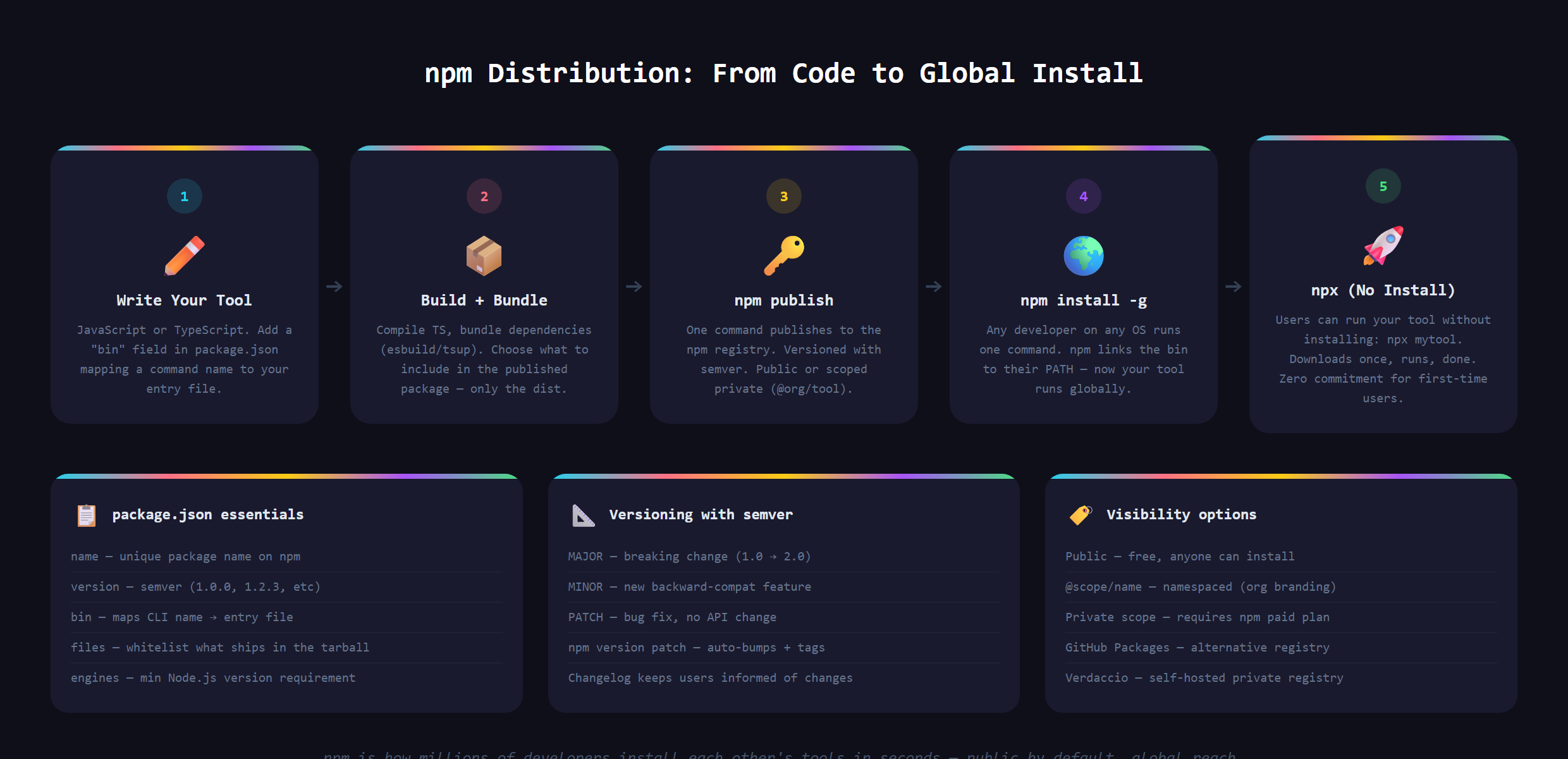Image resolution: width=1568 pixels, height=759 pixels.
Task: Click 'Private scope — requires npm paid plan' row
Action: coord(1281,617)
